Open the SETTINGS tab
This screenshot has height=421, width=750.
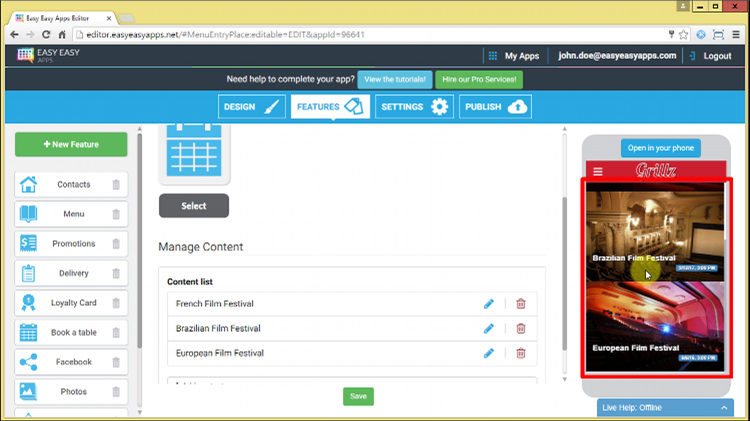(x=414, y=107)
